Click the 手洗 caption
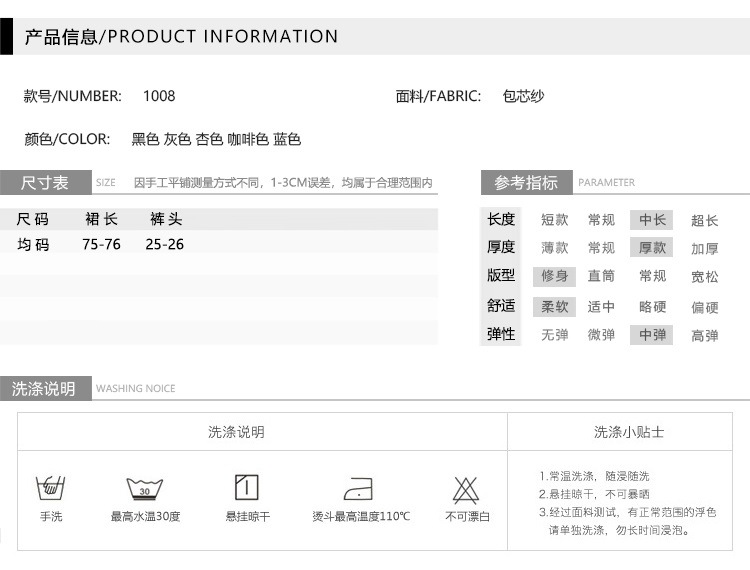Viewport: 750px width, 570px height. [51, 516]
